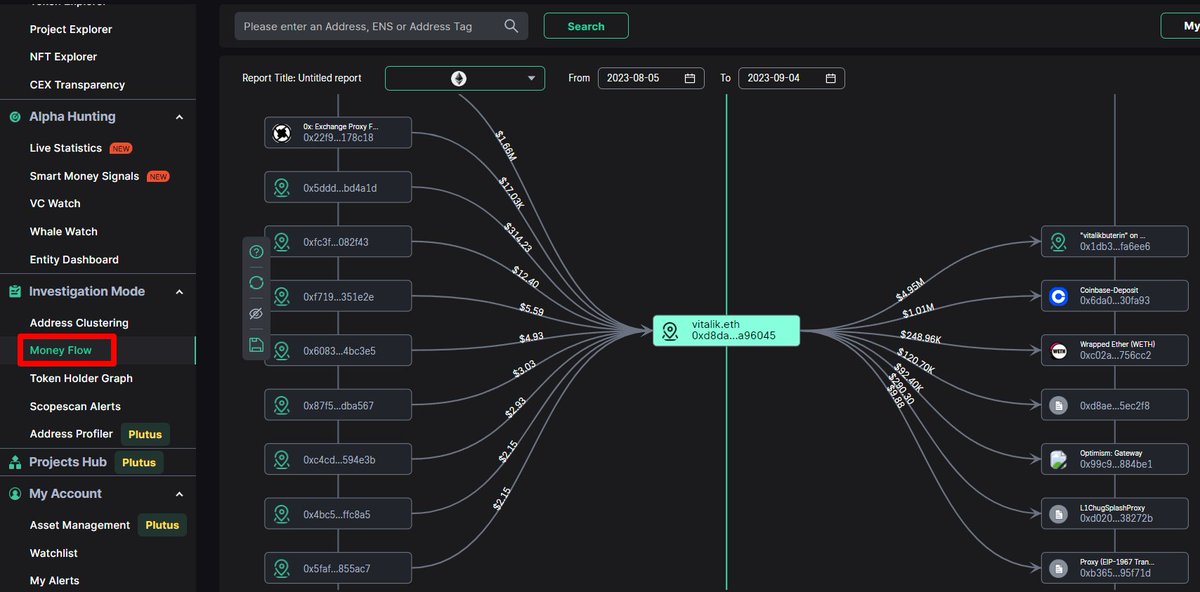Open NFT Explorer in sidebar

[63, 57]
